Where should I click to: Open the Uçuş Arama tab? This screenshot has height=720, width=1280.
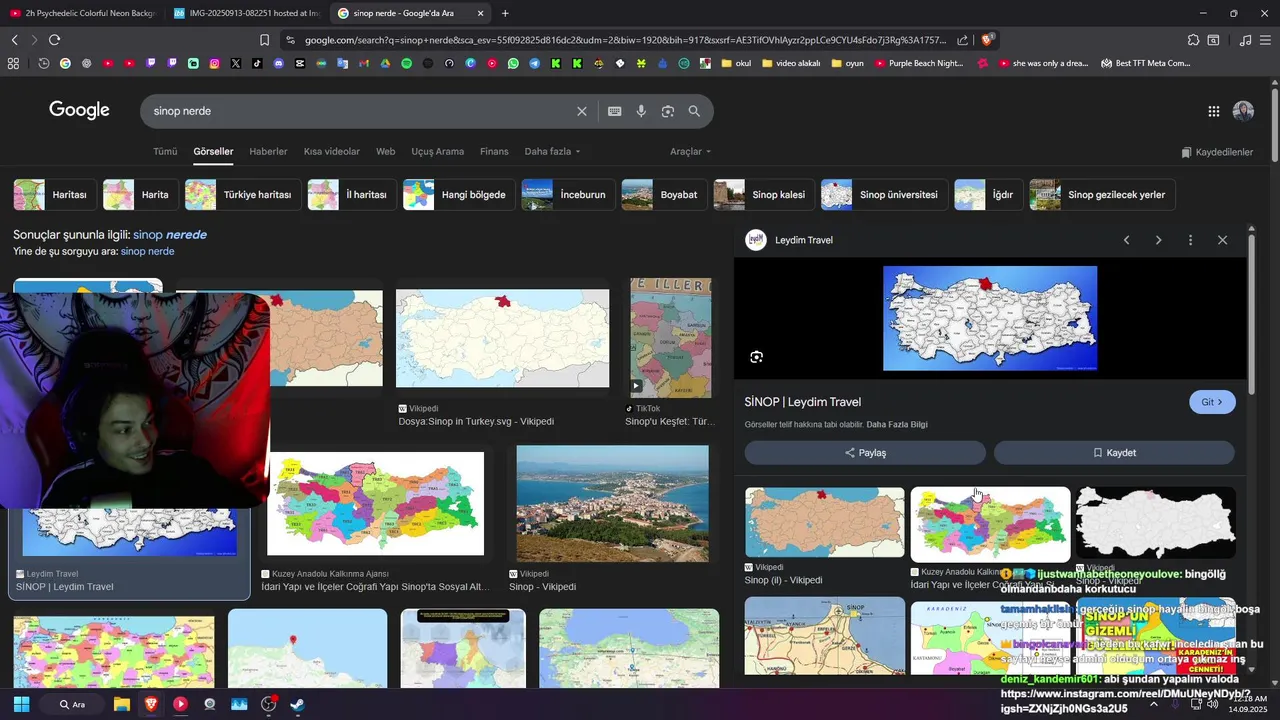[437, 152]
